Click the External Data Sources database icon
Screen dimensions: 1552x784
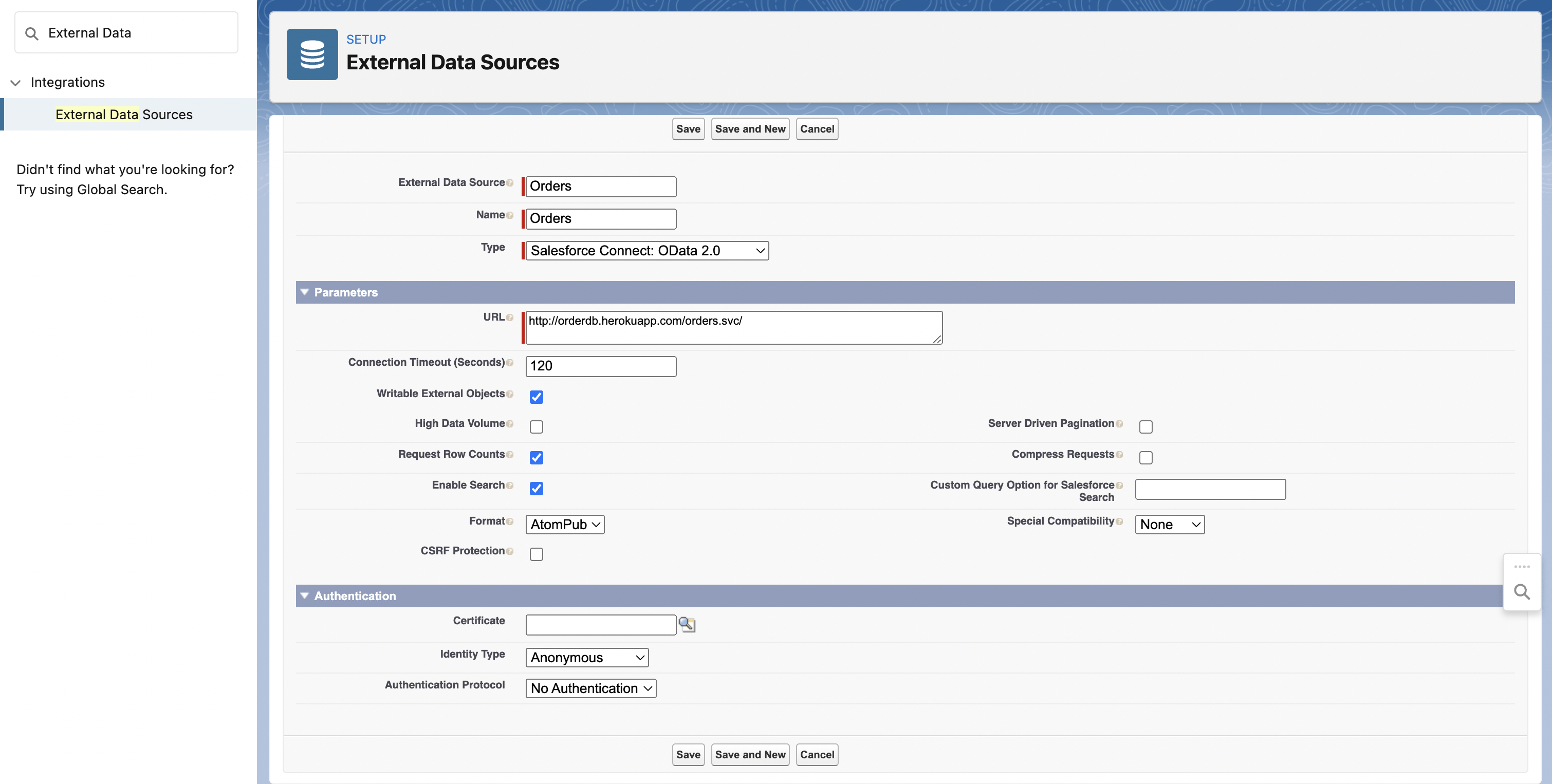311,54
